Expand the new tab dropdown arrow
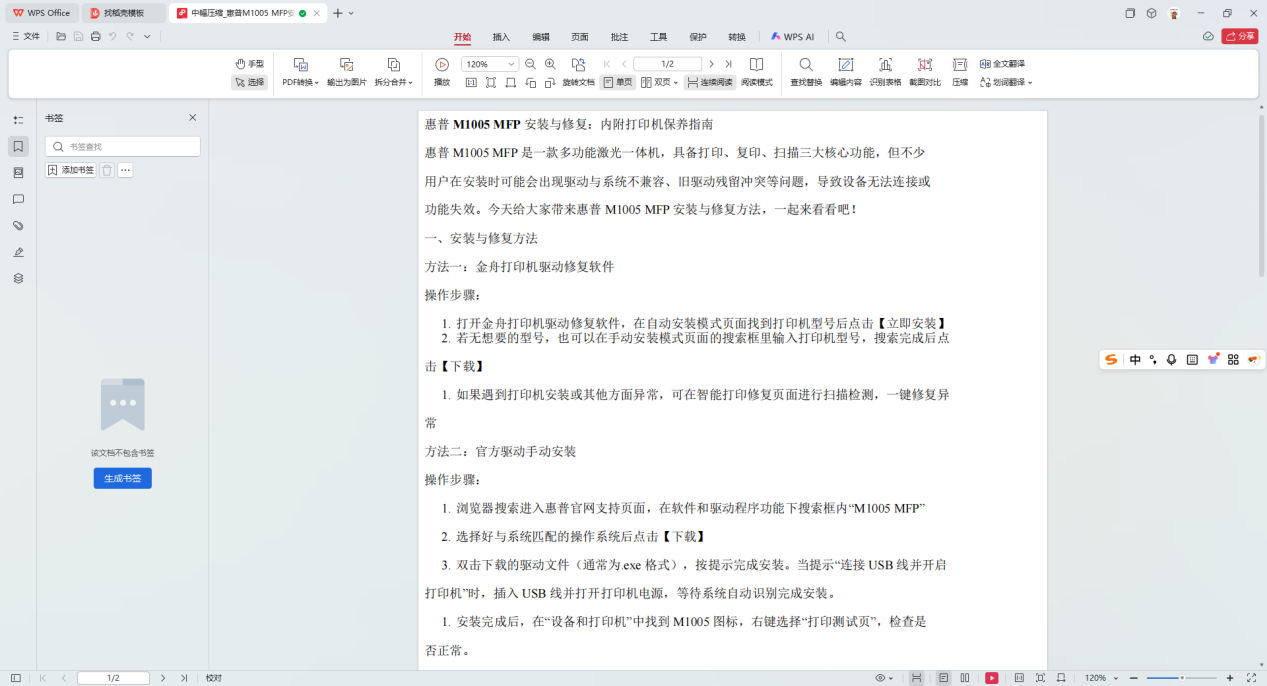This screenshot has width=1267, height=686. (x=351, y=13)
